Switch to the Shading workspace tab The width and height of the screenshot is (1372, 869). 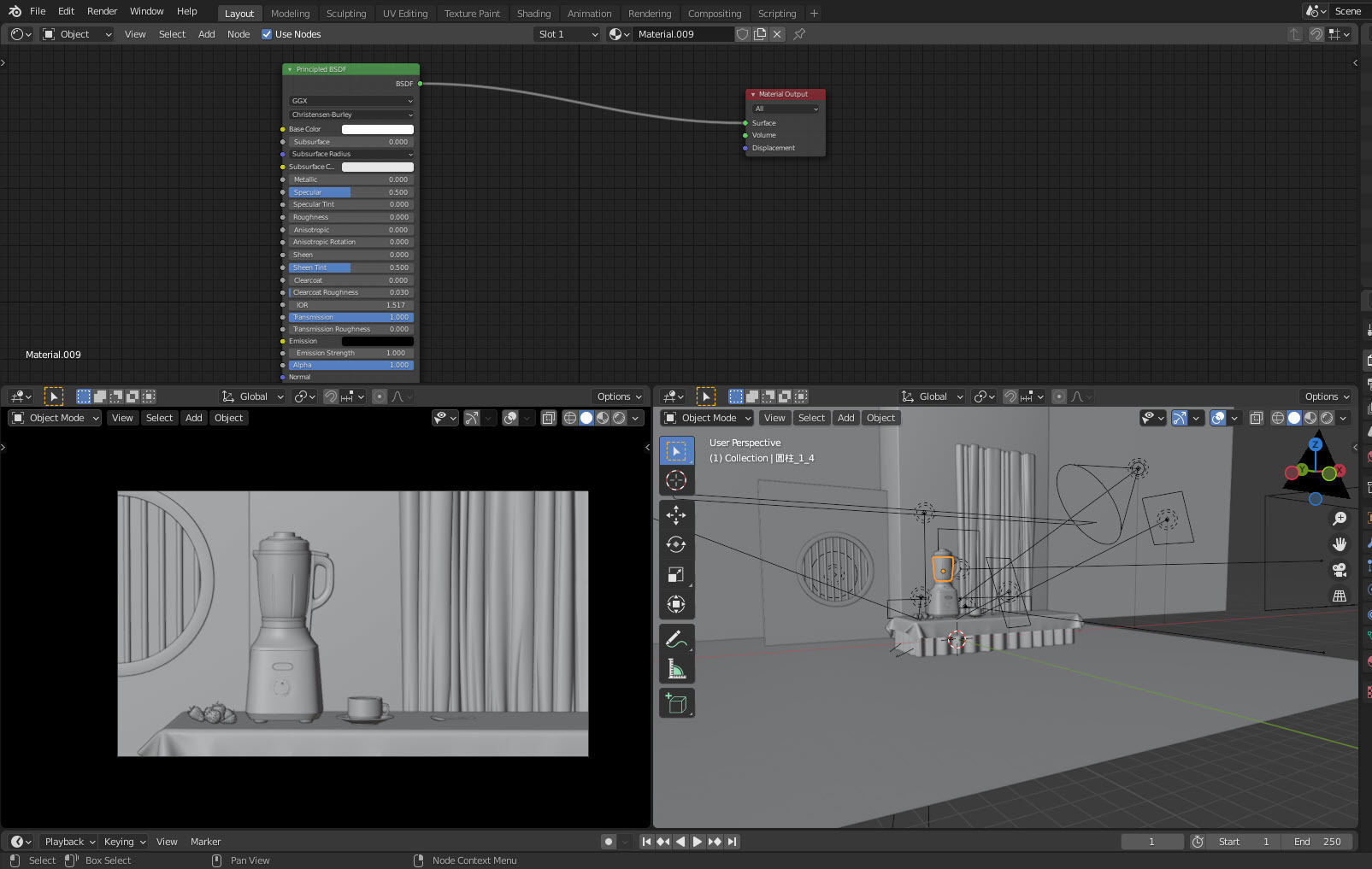click(x=533, y=14)
